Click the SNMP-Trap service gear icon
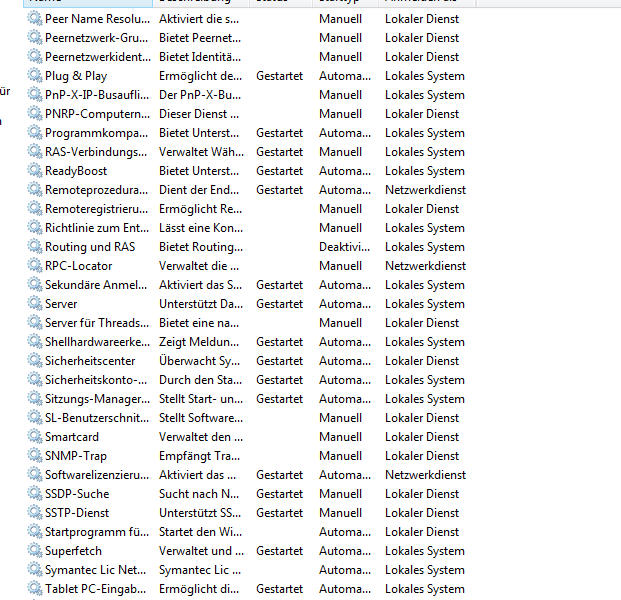 coord(35,456)
